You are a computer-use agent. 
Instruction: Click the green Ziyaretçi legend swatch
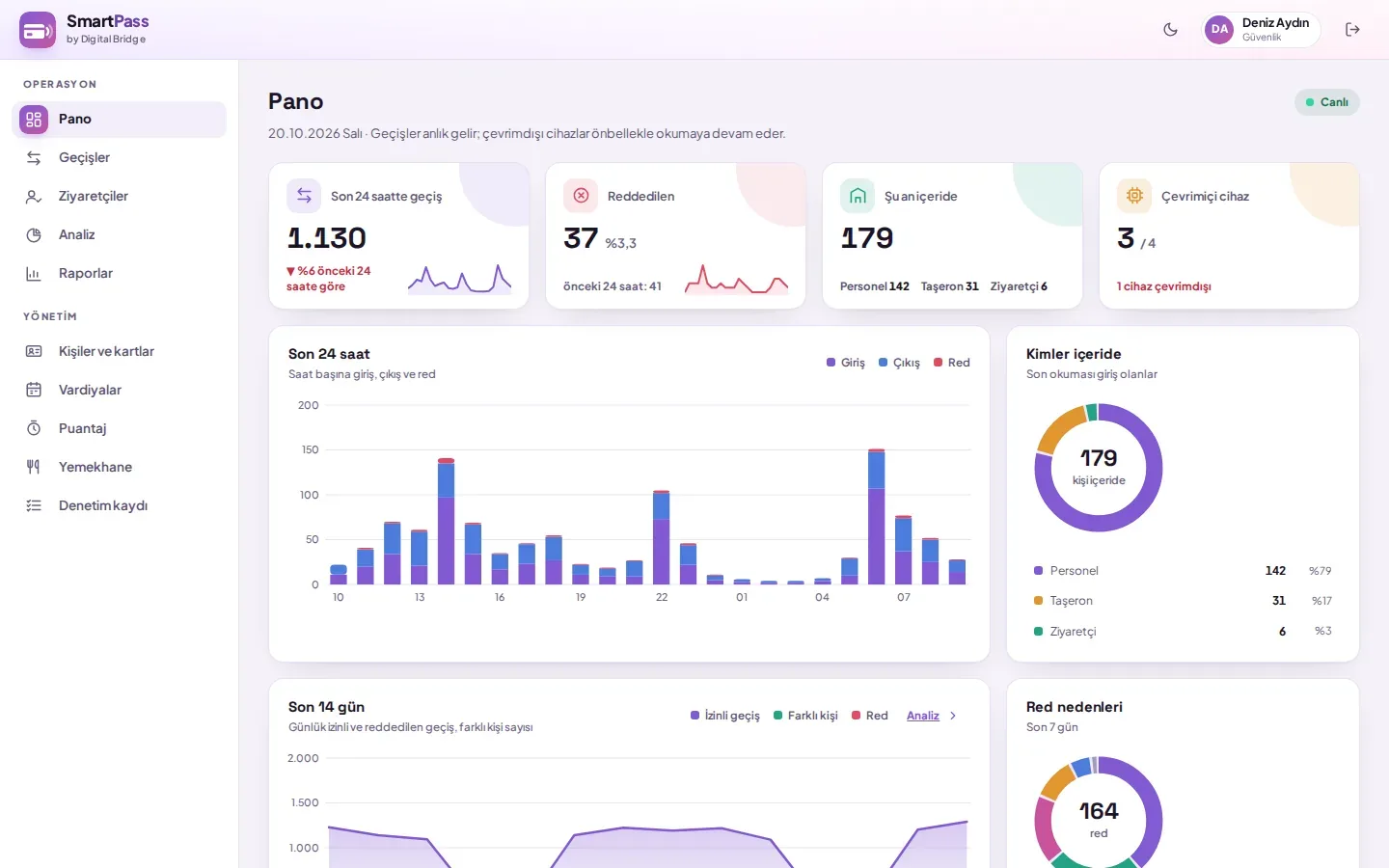click(1039, 632)
